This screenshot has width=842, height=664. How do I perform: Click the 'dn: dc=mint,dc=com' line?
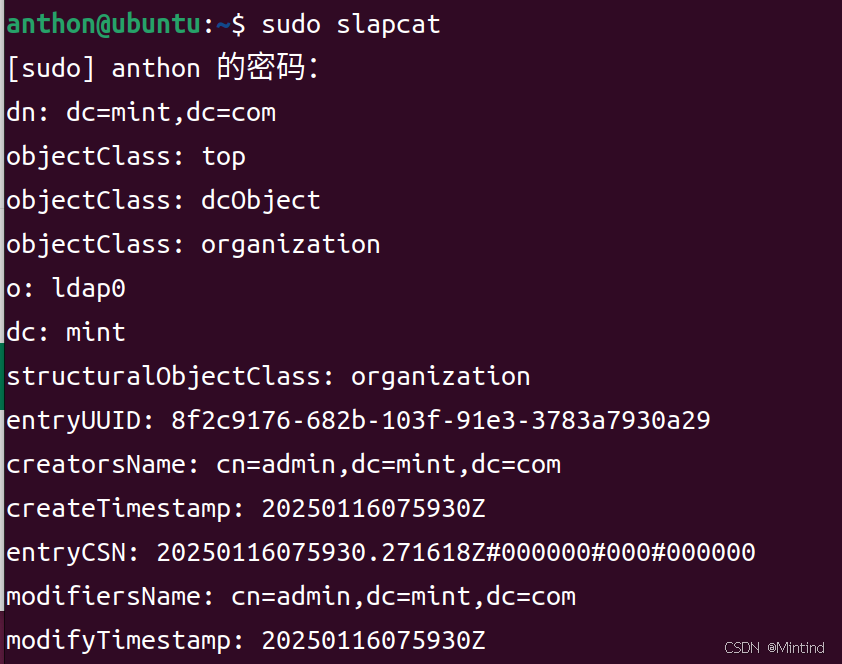click(x=141, y=113)
